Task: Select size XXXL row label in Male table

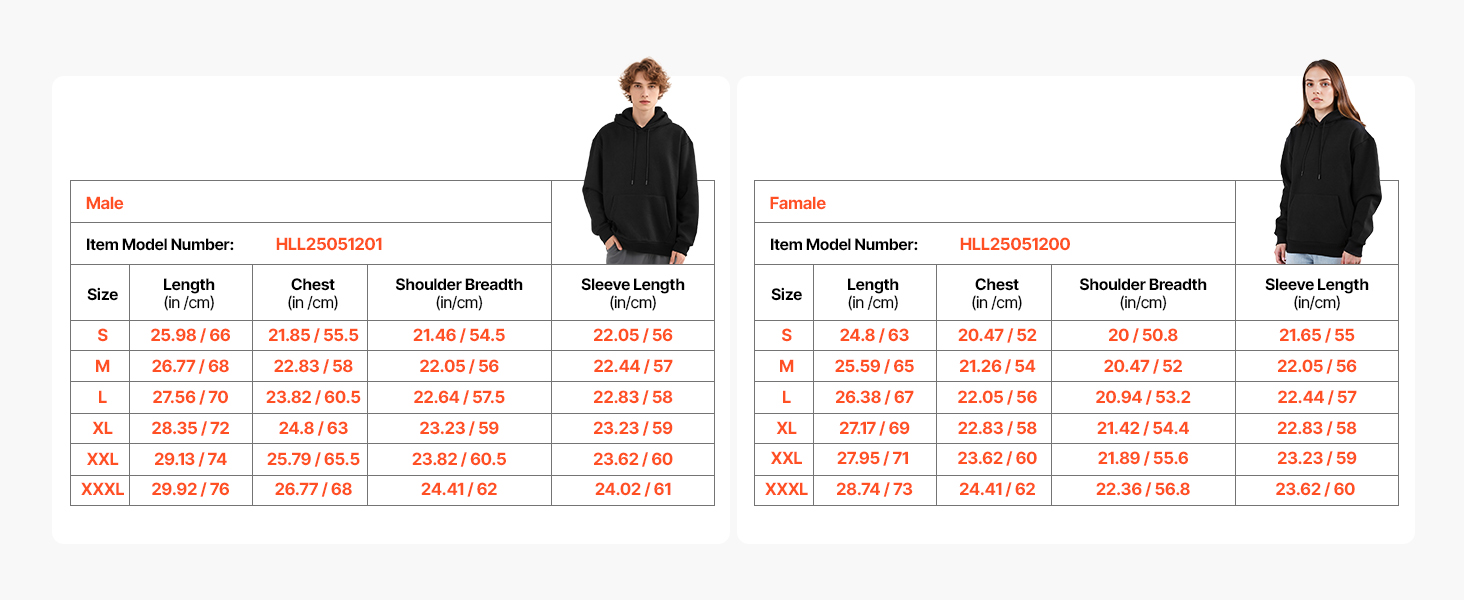Action: tap(101, 490)
